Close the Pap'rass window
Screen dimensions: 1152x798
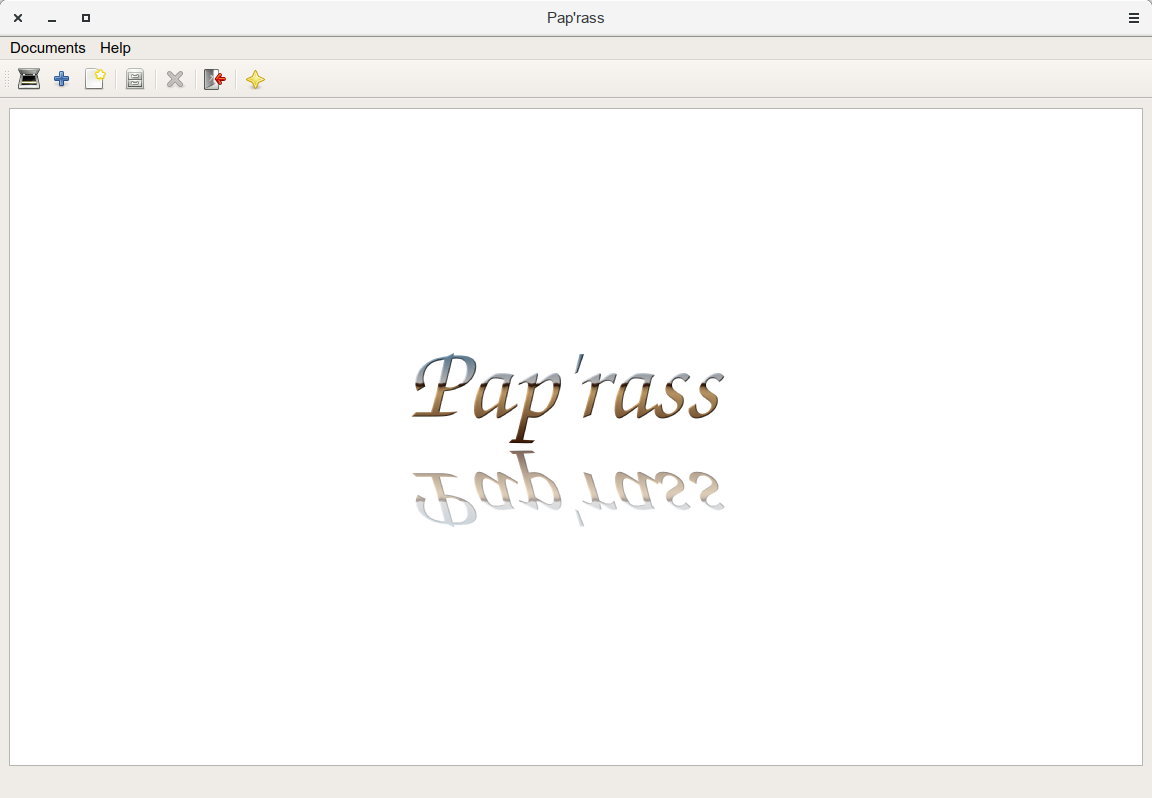coord(18,18)
